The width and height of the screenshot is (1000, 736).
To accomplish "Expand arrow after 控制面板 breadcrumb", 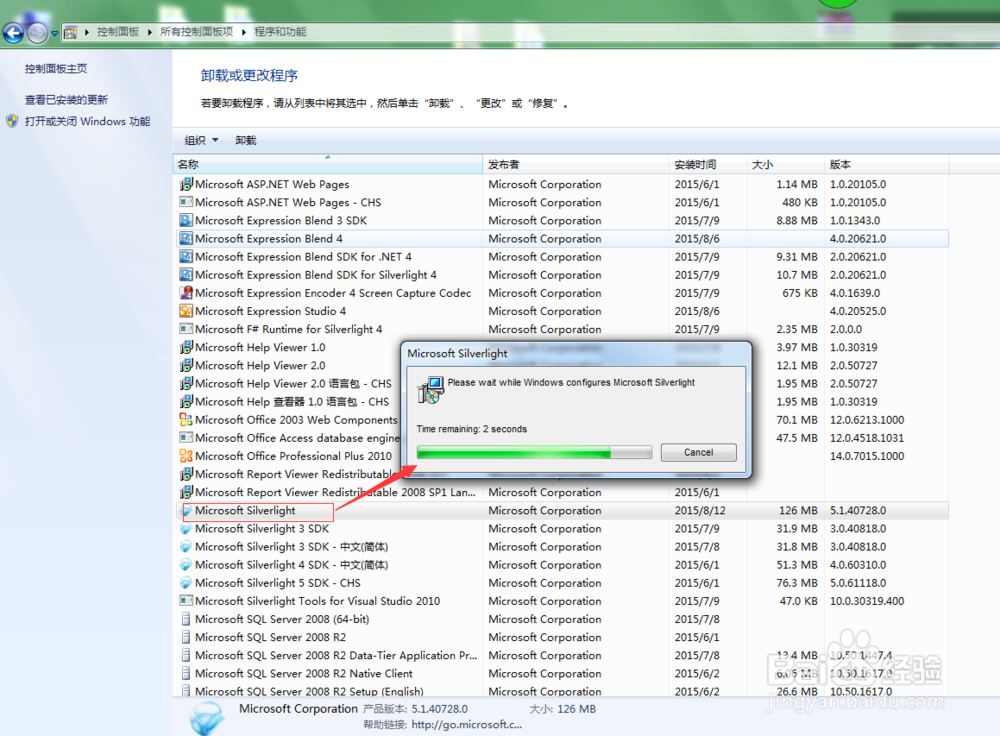I will coord(149,32).
